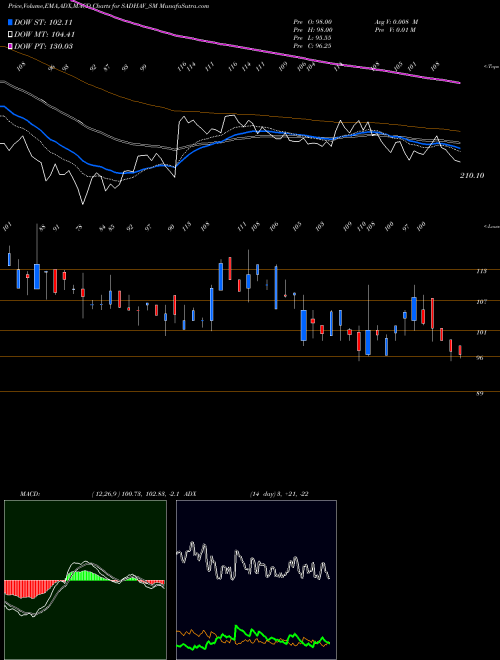500x660 pixels.
Task: Select the DOW MT: 104.41 label
Action: (45, 34)
